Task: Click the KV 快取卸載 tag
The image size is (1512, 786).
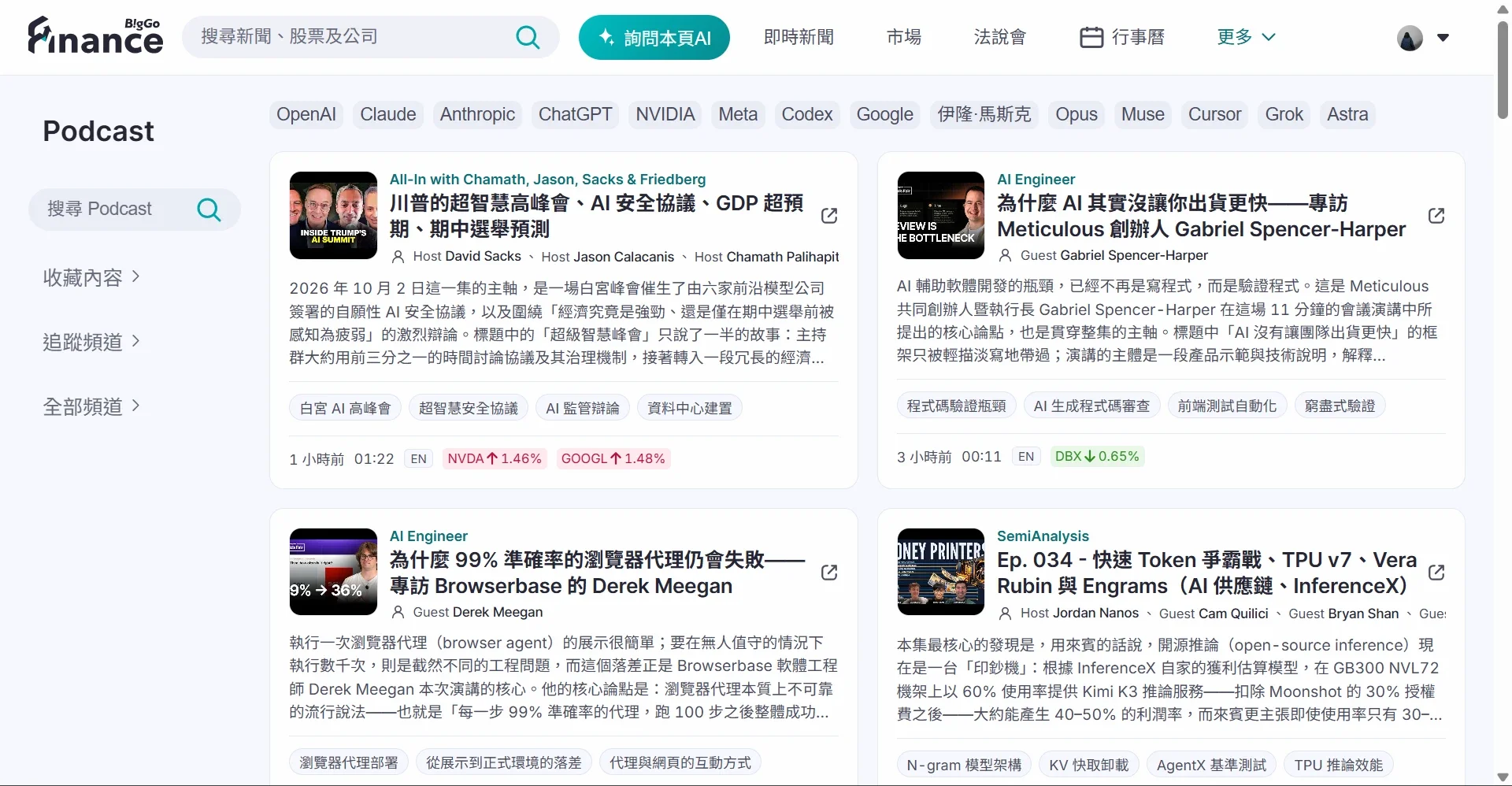Action: pyautogui.click(x=1089, y=765)
